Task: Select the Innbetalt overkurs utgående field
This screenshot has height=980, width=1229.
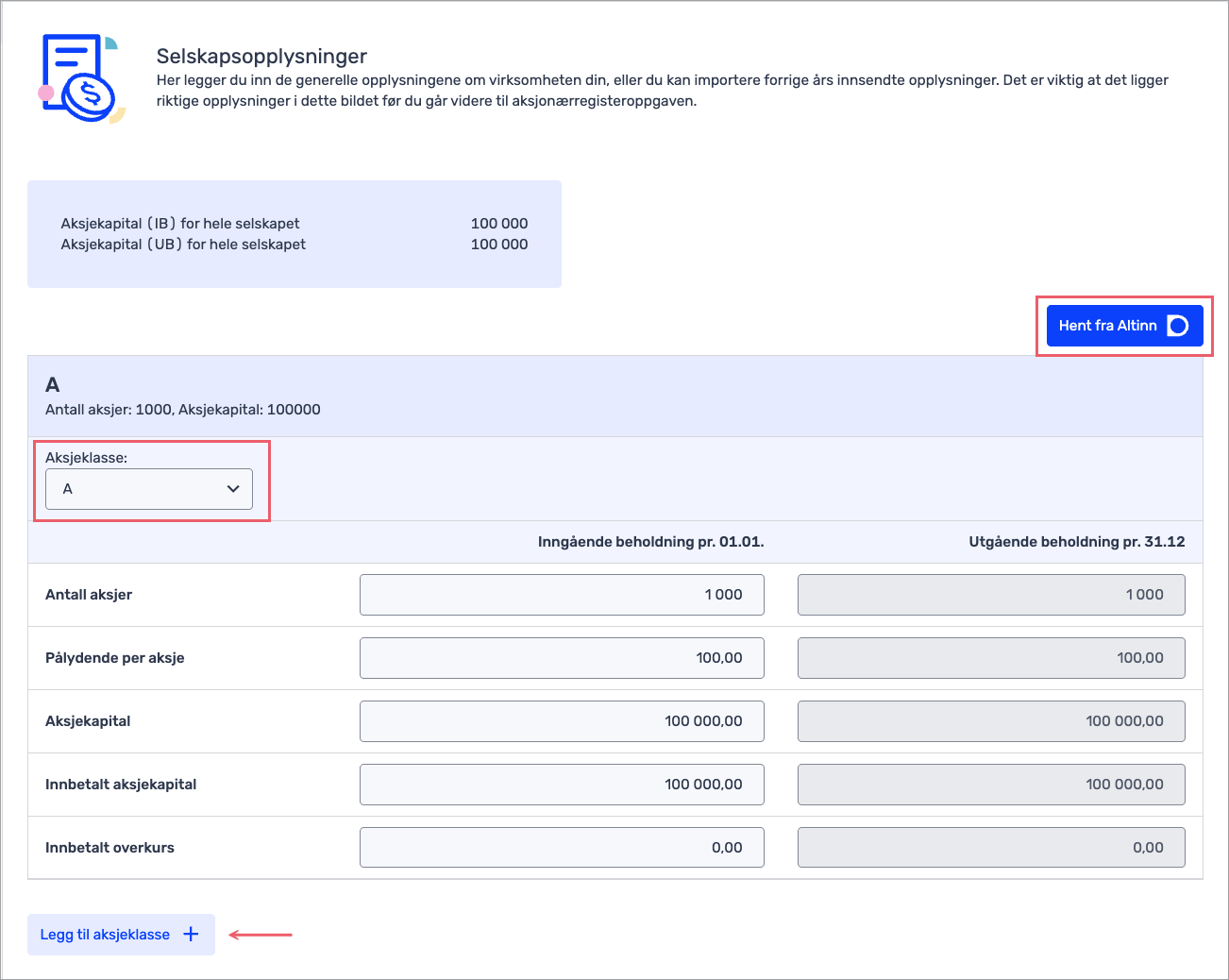Action: click(990, 848)
